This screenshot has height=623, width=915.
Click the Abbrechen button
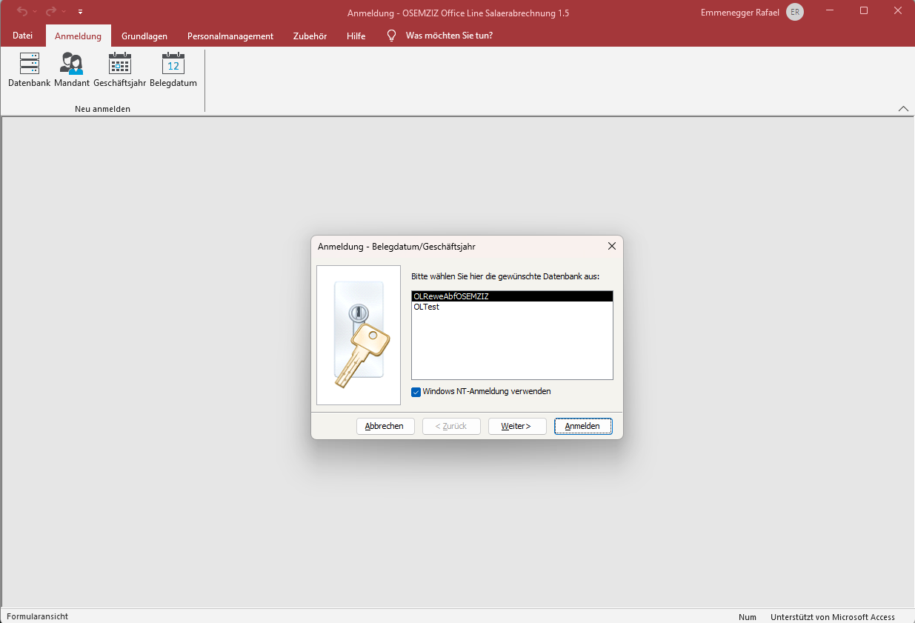[385, 425]
